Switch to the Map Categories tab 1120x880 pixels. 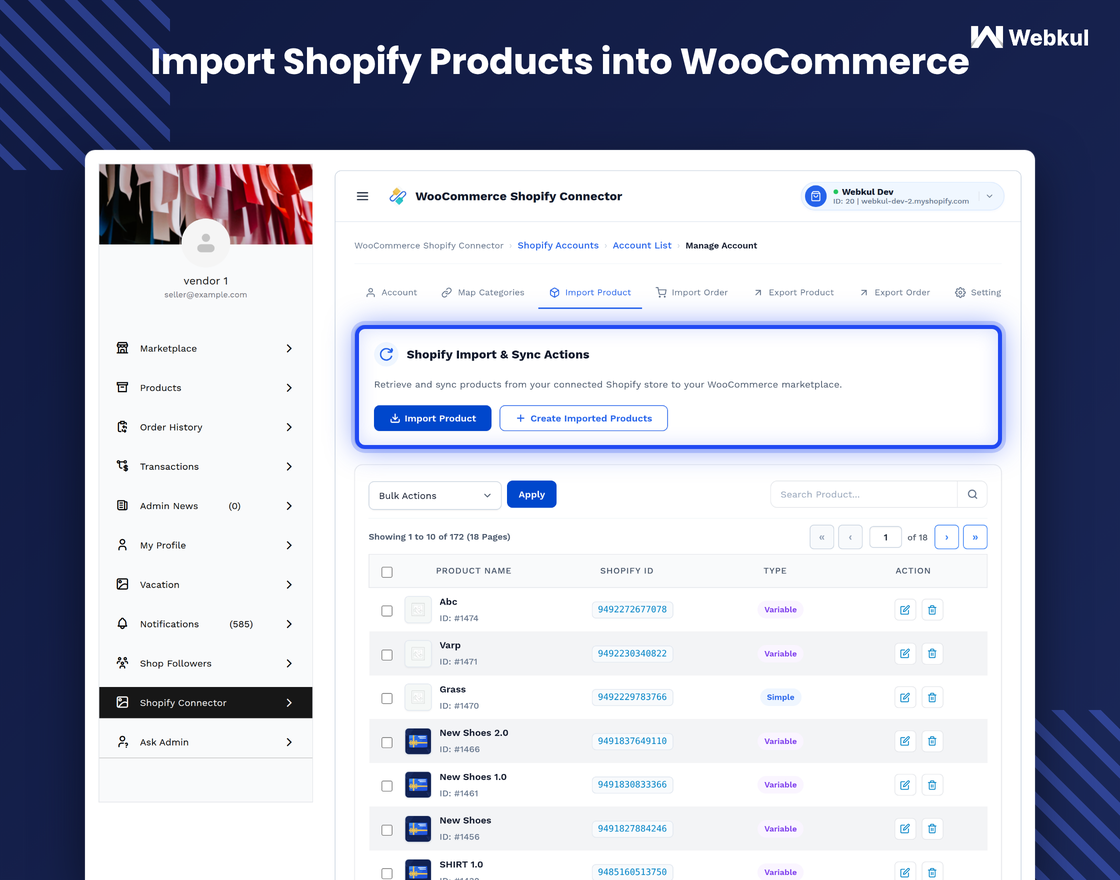pos(483,292)
